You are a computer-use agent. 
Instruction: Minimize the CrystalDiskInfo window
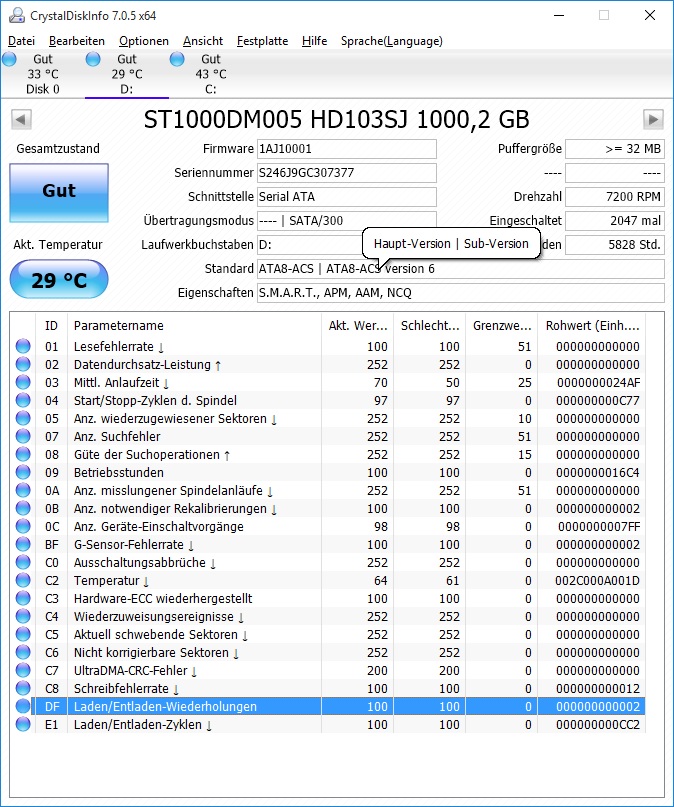[x=559, y=15]
